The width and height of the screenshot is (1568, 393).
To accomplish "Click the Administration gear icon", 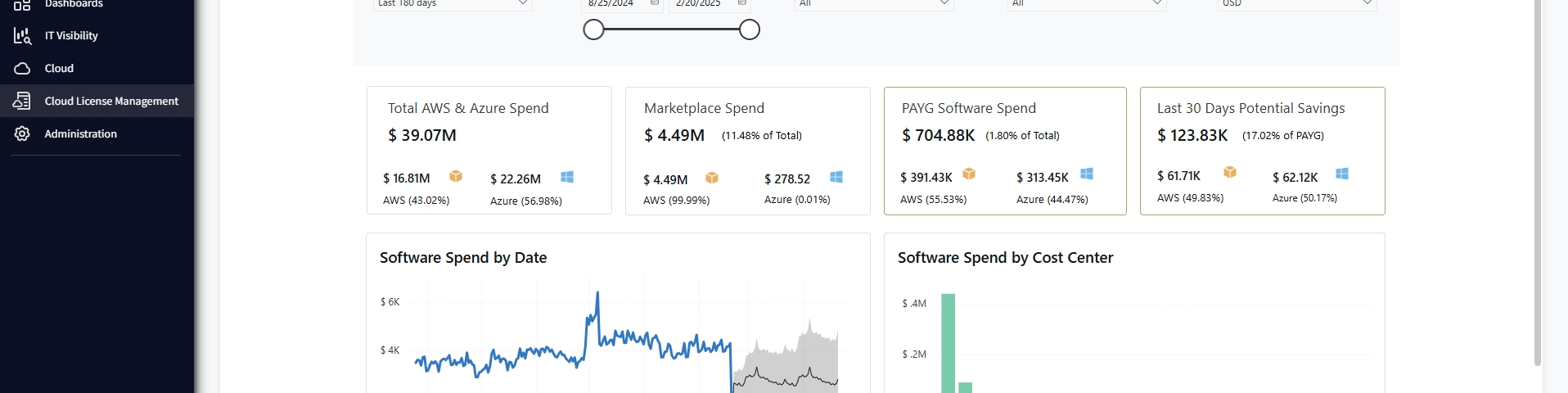I will tap(22, 133).
